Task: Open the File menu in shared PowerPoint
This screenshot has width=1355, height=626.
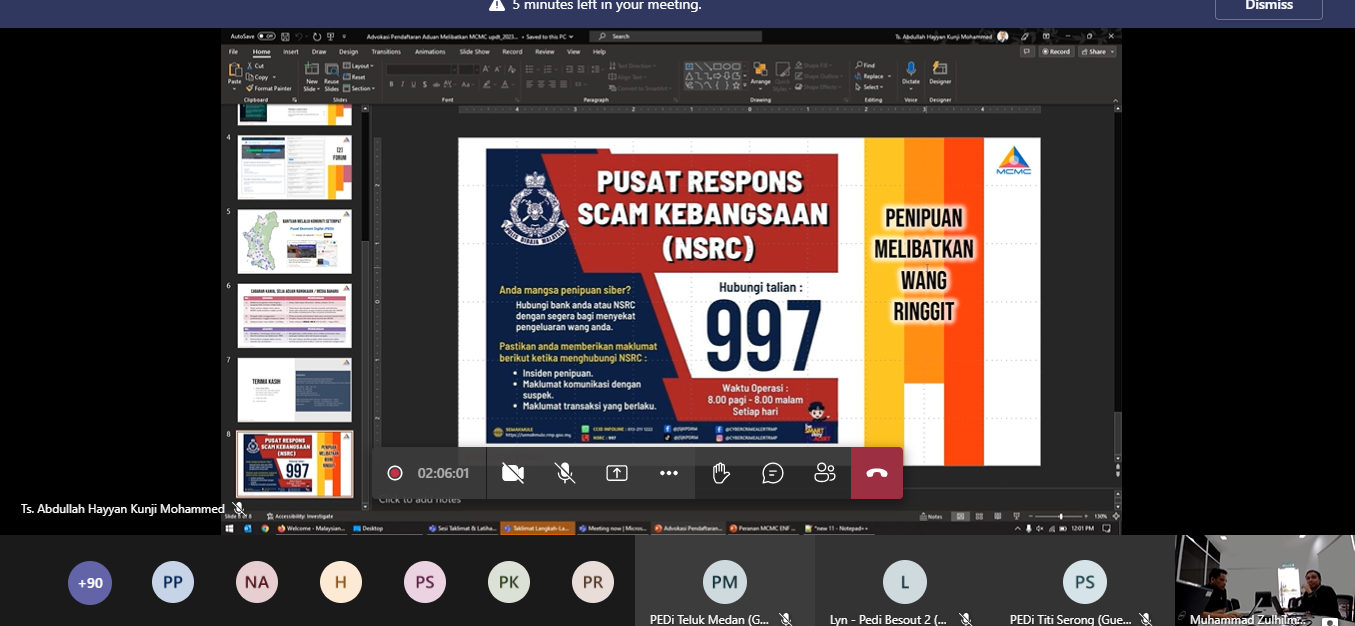Action: click(233, 52)
